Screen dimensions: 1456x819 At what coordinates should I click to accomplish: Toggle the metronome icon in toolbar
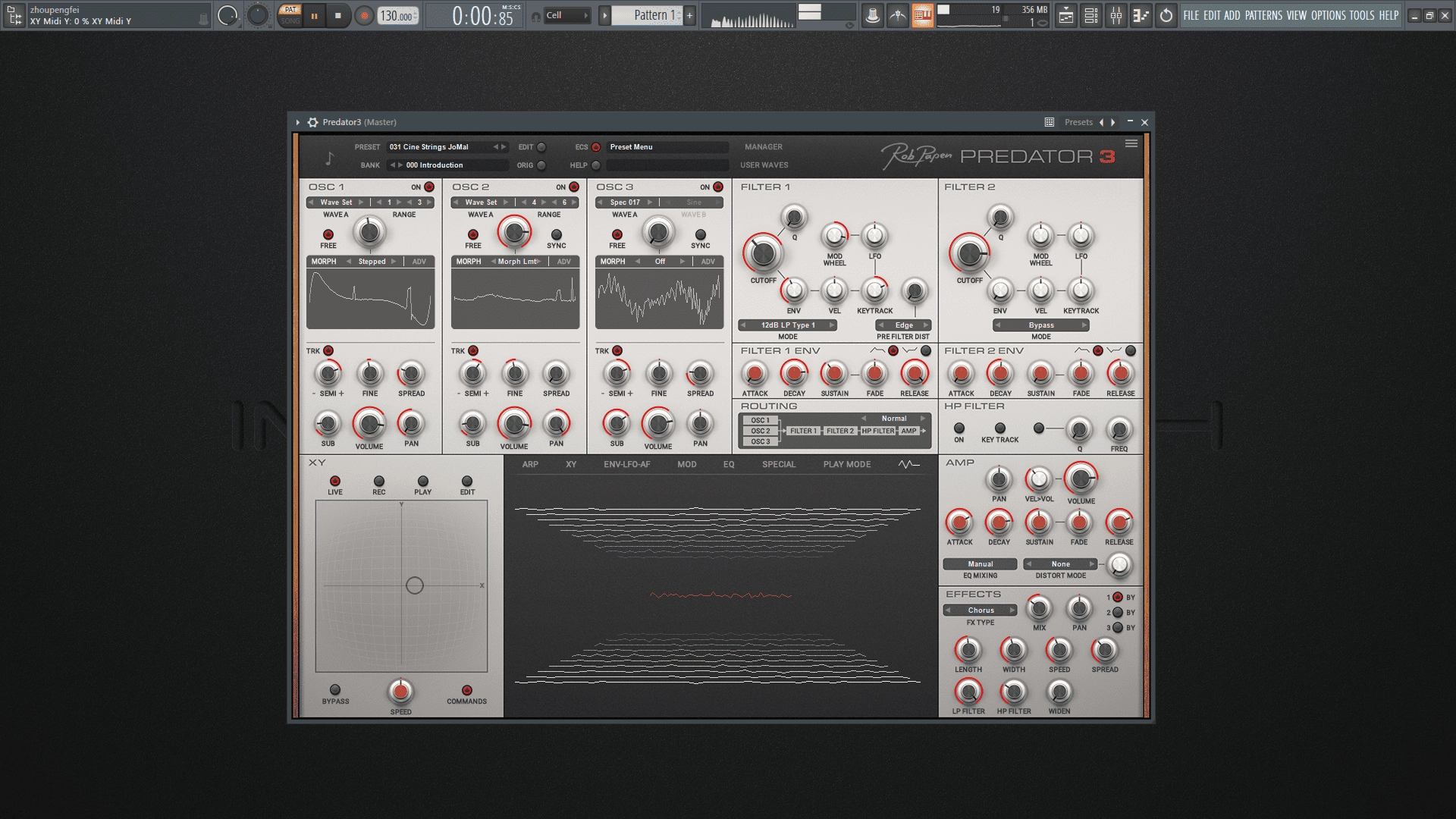pos(873,15)
